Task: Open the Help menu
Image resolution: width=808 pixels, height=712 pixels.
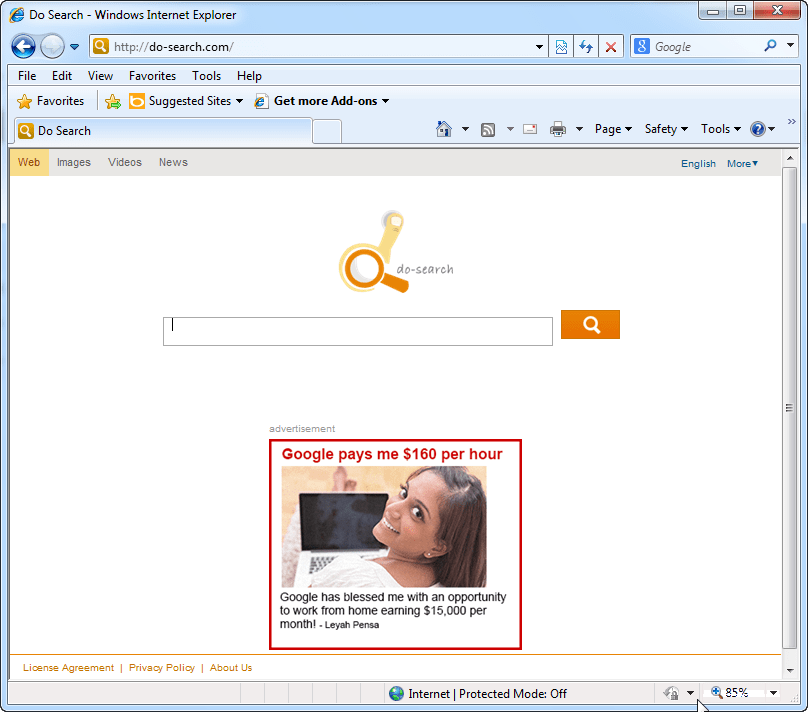Action: click(x=249, y=76)
